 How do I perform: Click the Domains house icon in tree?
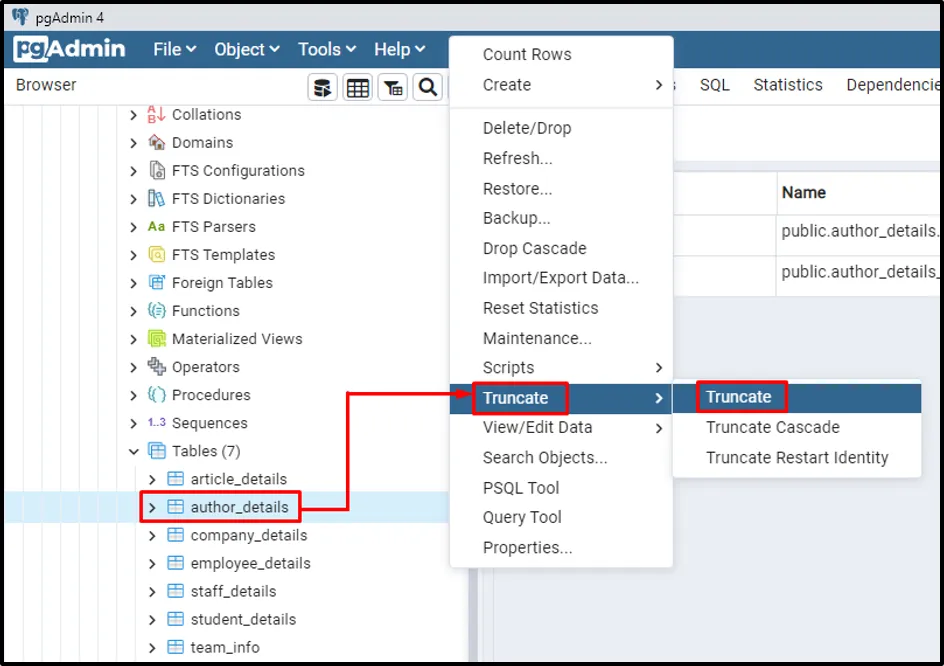(157, 143)
